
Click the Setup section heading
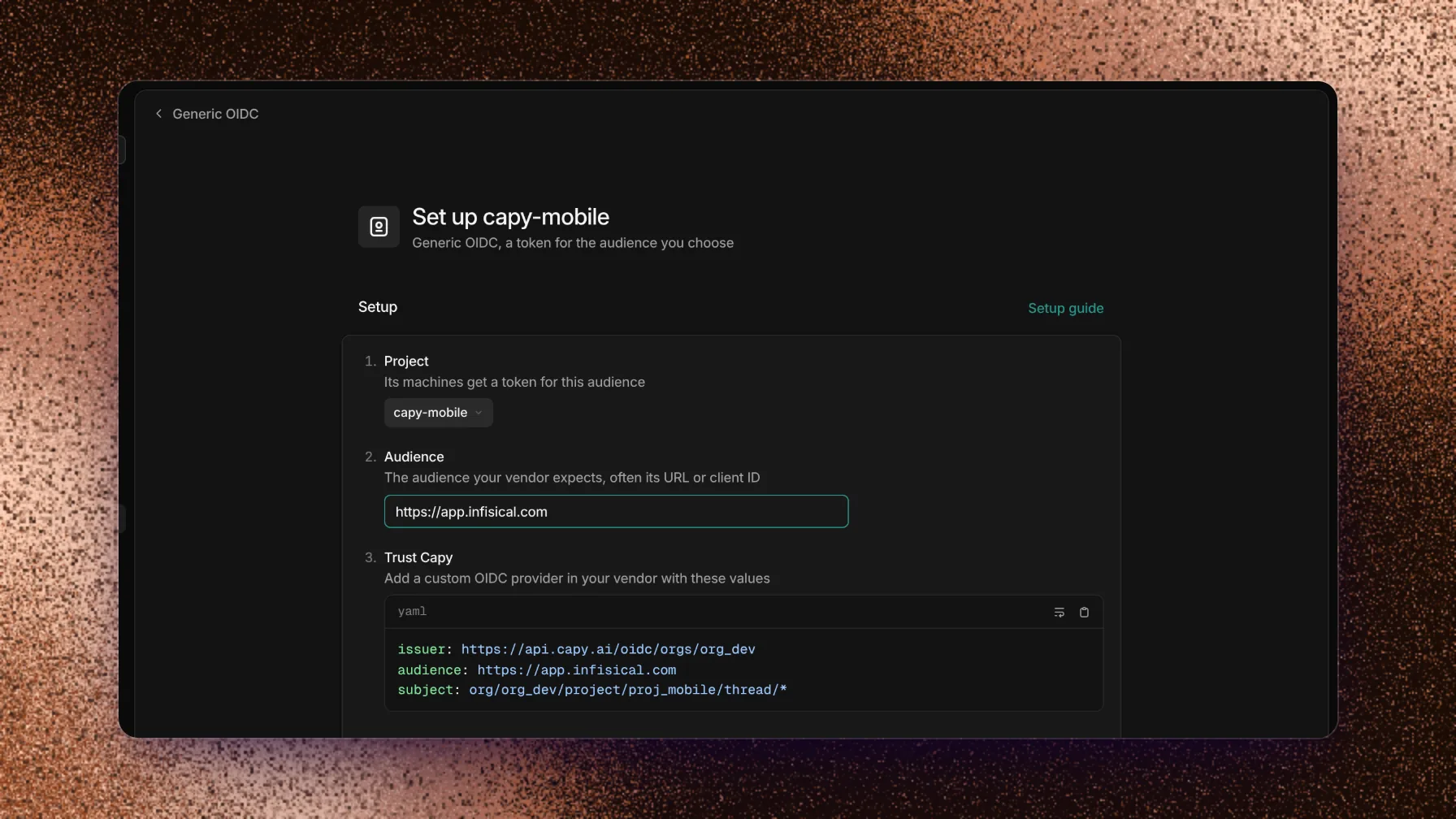[x=378, y=307]
